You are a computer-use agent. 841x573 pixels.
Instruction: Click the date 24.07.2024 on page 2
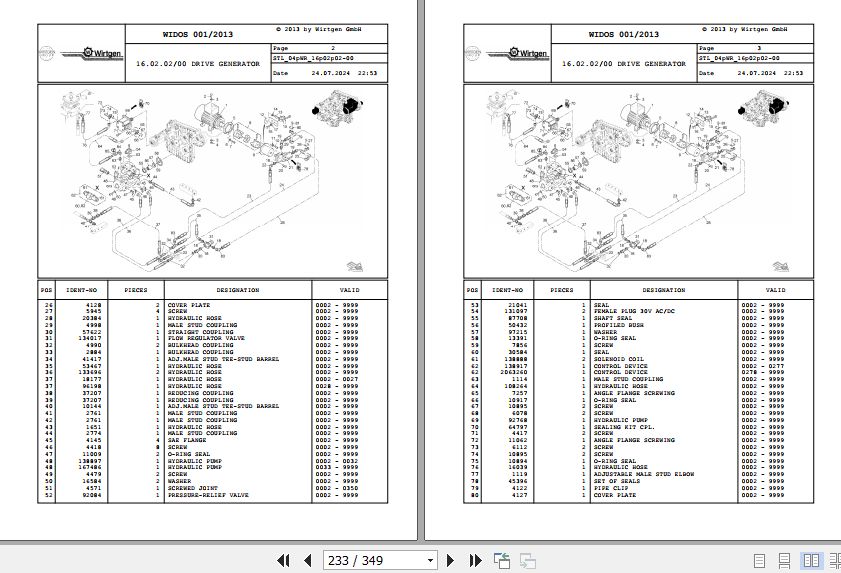coord(330,73)
